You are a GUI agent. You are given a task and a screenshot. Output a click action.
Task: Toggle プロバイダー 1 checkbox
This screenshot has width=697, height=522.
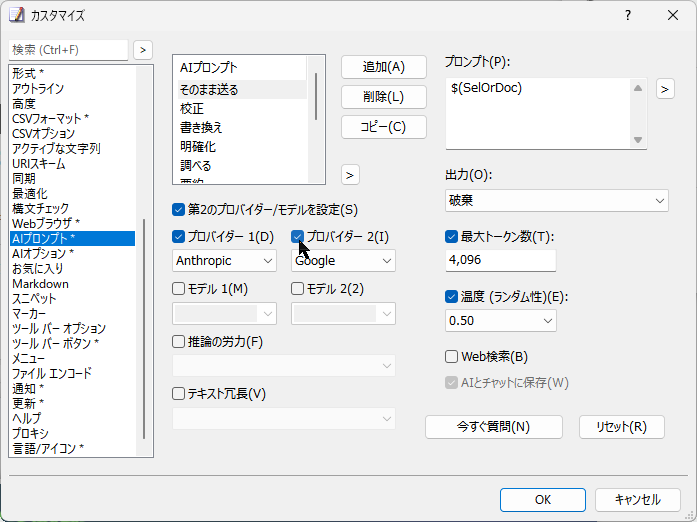(x=178, y=237)
